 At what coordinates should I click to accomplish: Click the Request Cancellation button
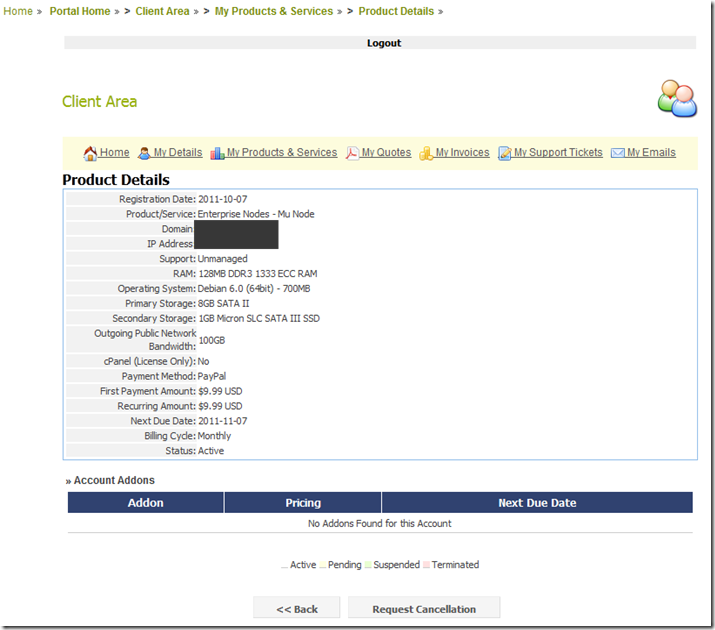click(424, 609)
